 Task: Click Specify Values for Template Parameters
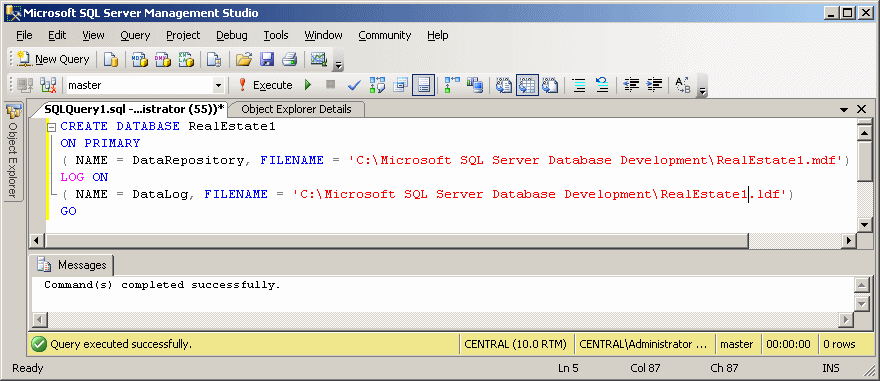point(682,85)
